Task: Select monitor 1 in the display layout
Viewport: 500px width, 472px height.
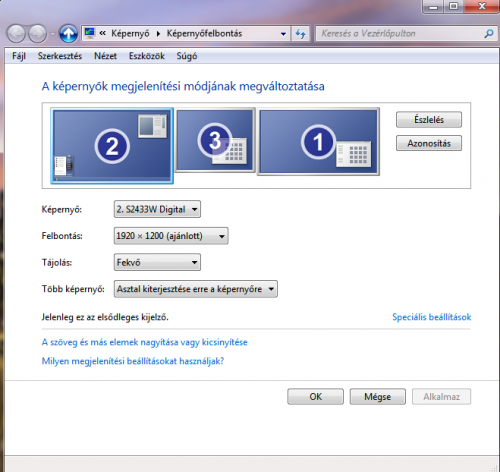Action: click(318, 141)
